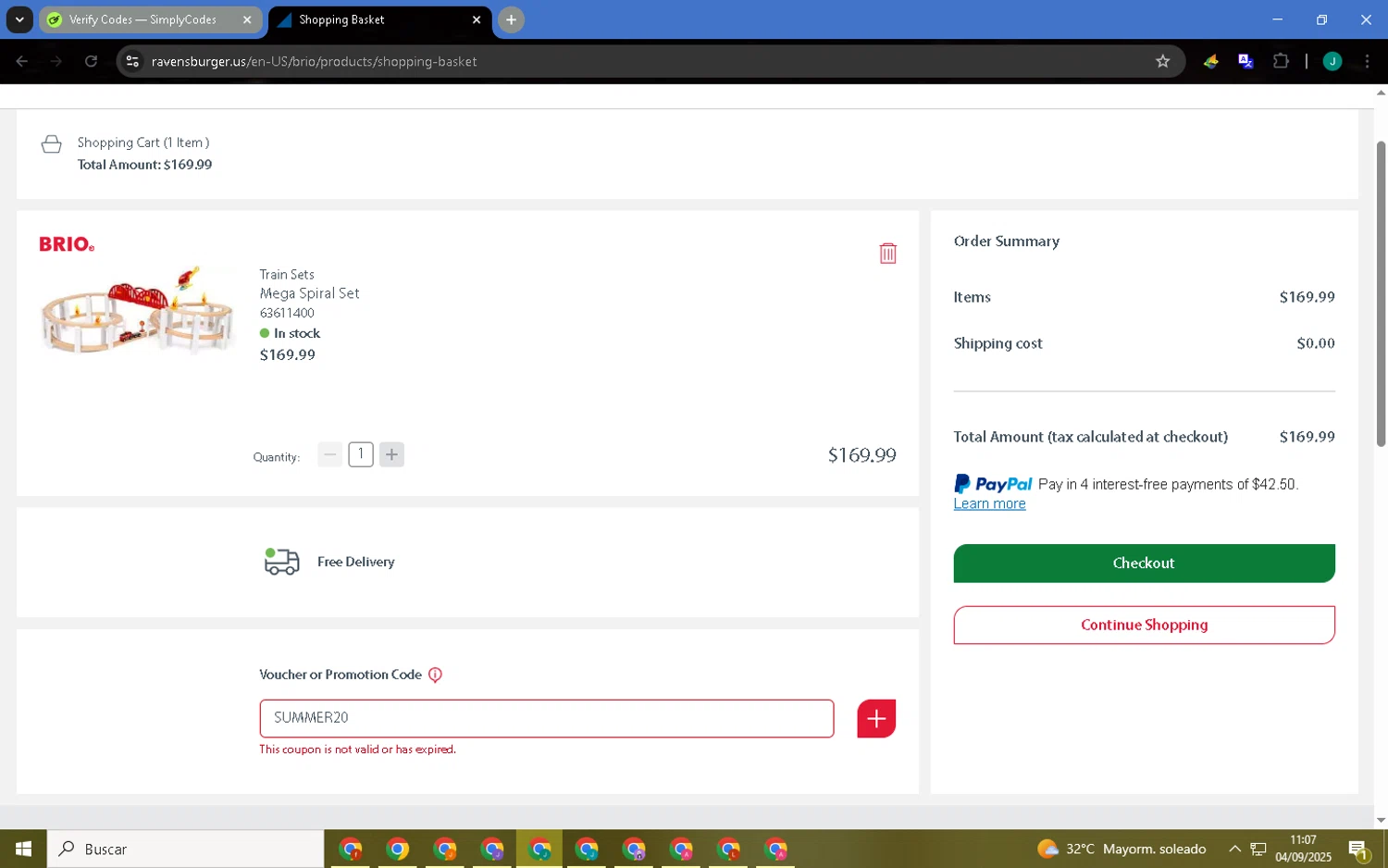Open the Extensions puzzle menu
1388x868 pixels.
(1281, 61)
